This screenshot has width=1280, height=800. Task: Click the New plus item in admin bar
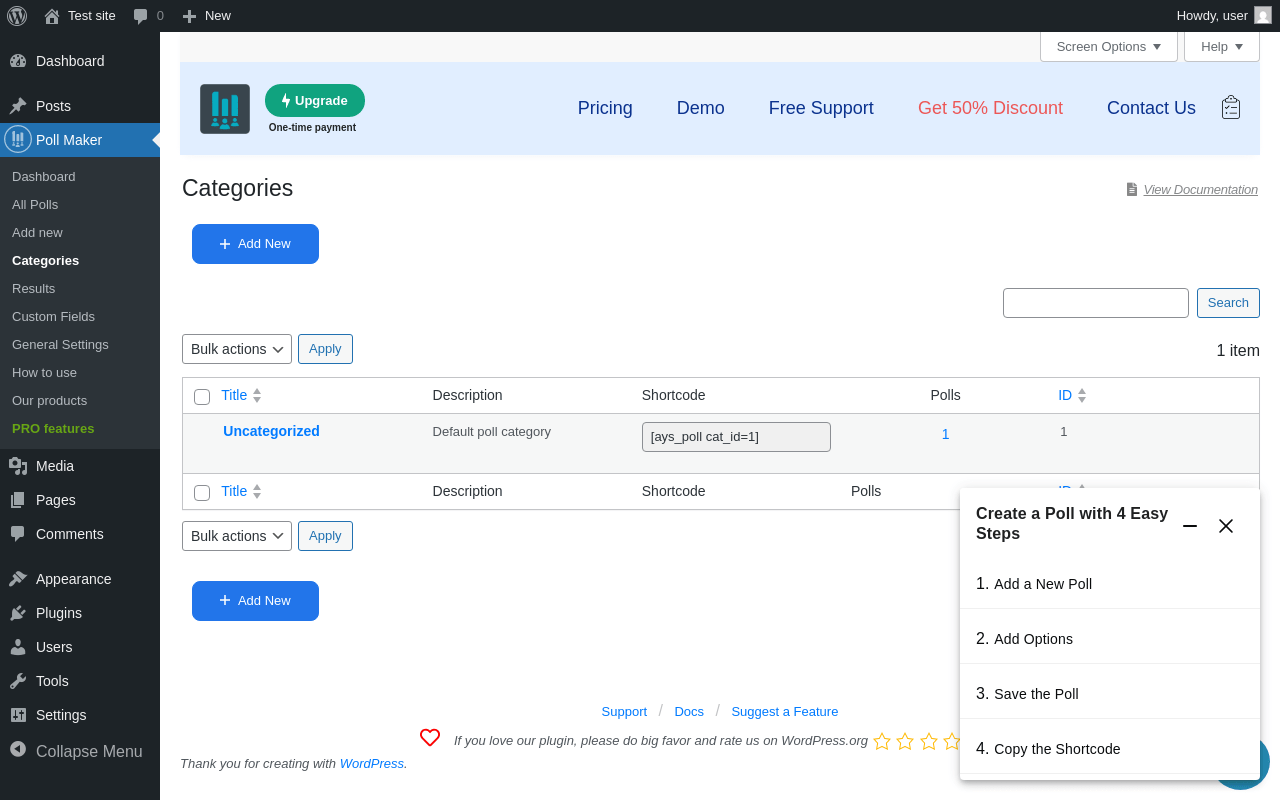tap(206, 16)
